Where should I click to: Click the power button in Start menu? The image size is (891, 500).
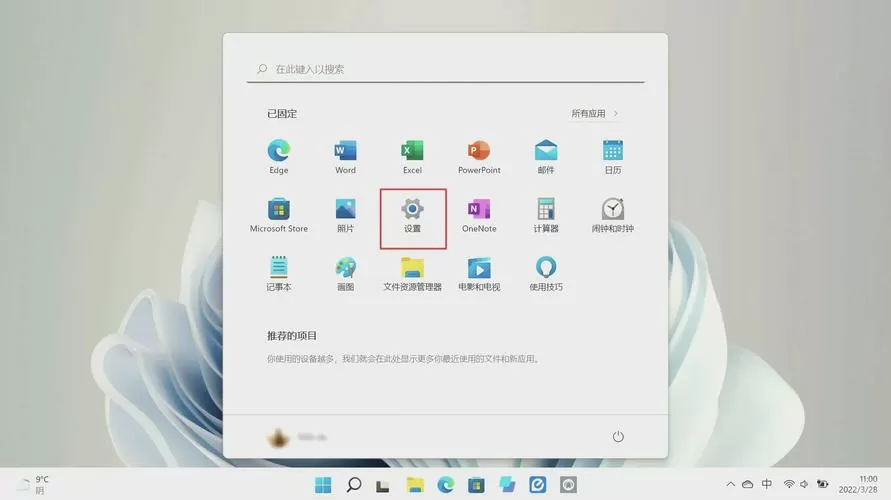(x=618, y=436)
